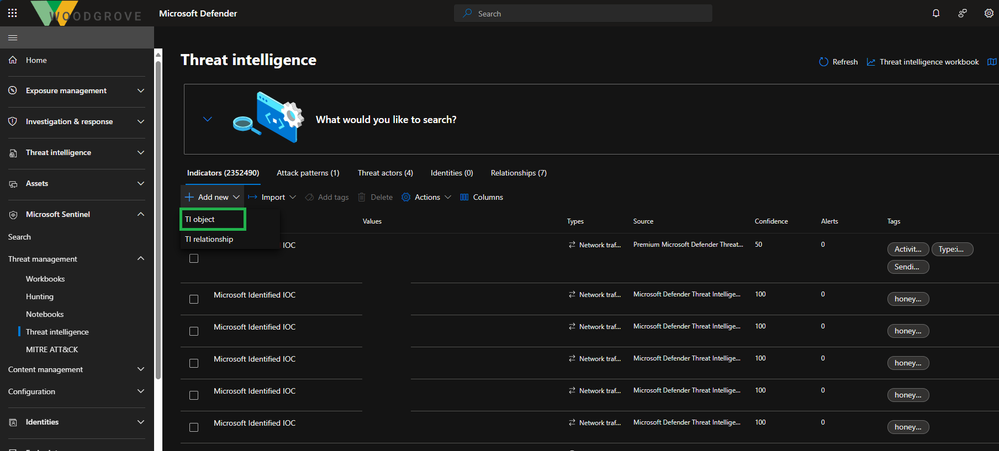Open the settings gear in the header
Viewport: 999px width, 451px height.
pos(989,13)
